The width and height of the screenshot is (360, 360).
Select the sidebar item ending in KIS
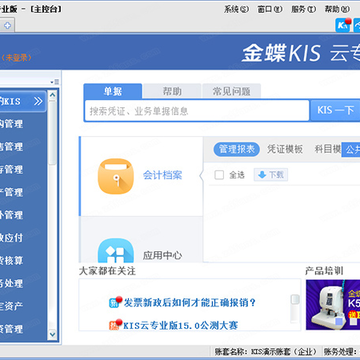23,101
